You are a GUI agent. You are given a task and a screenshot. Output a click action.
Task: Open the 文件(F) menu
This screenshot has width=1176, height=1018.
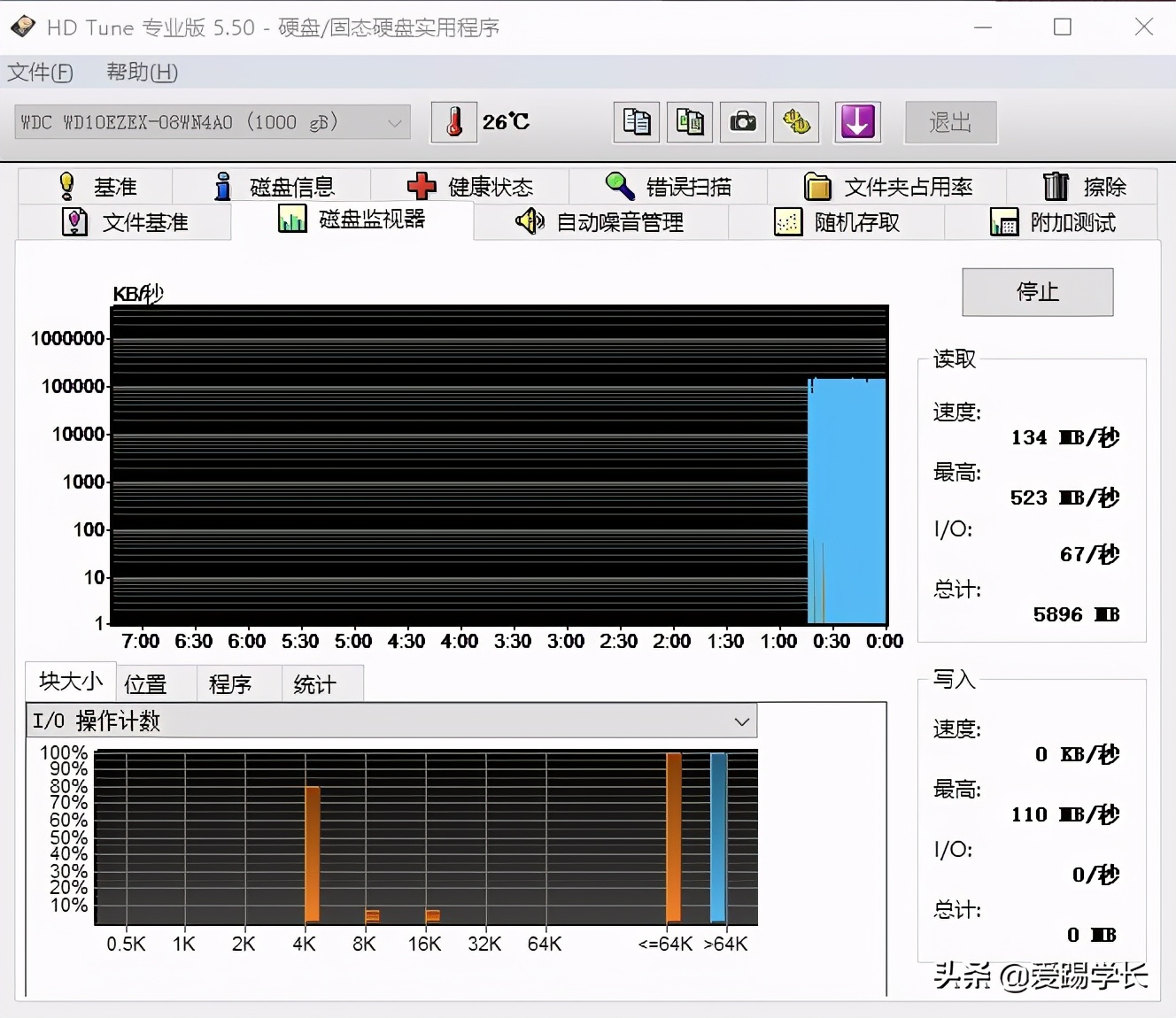41,73
